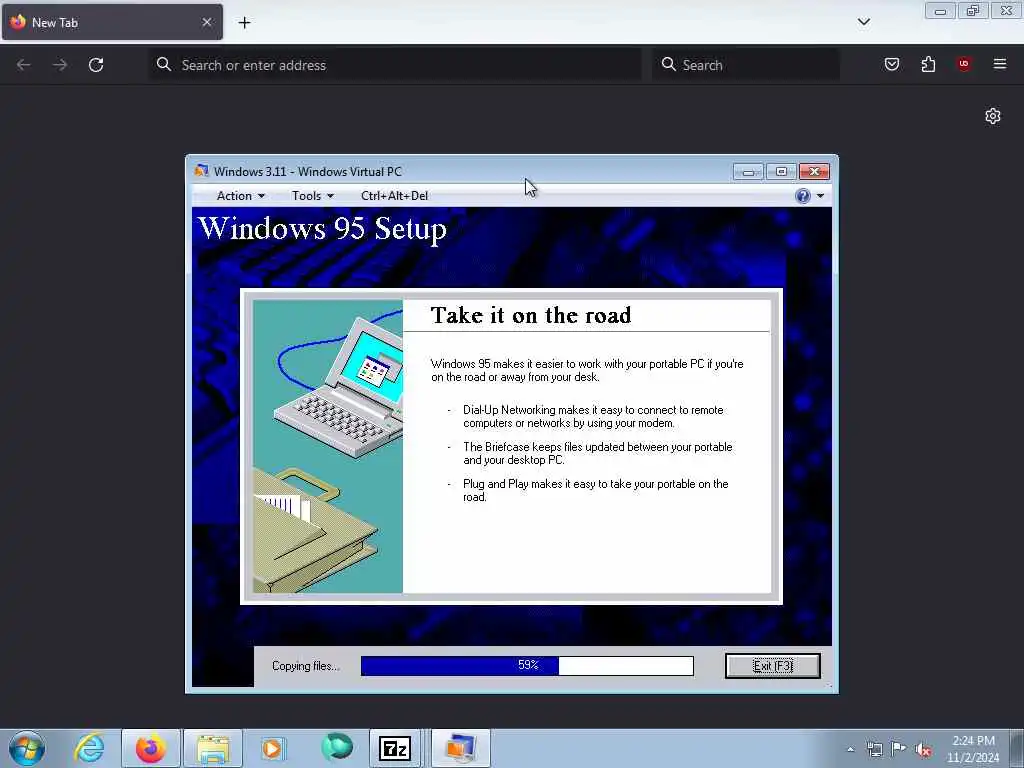Open Windows Media Player from the taskbar

coord(273,748)
